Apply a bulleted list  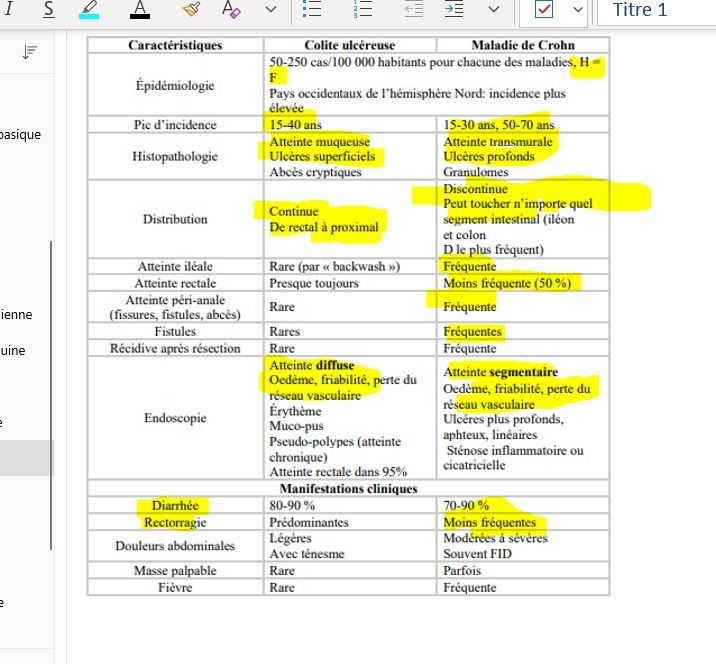(312, 9)
